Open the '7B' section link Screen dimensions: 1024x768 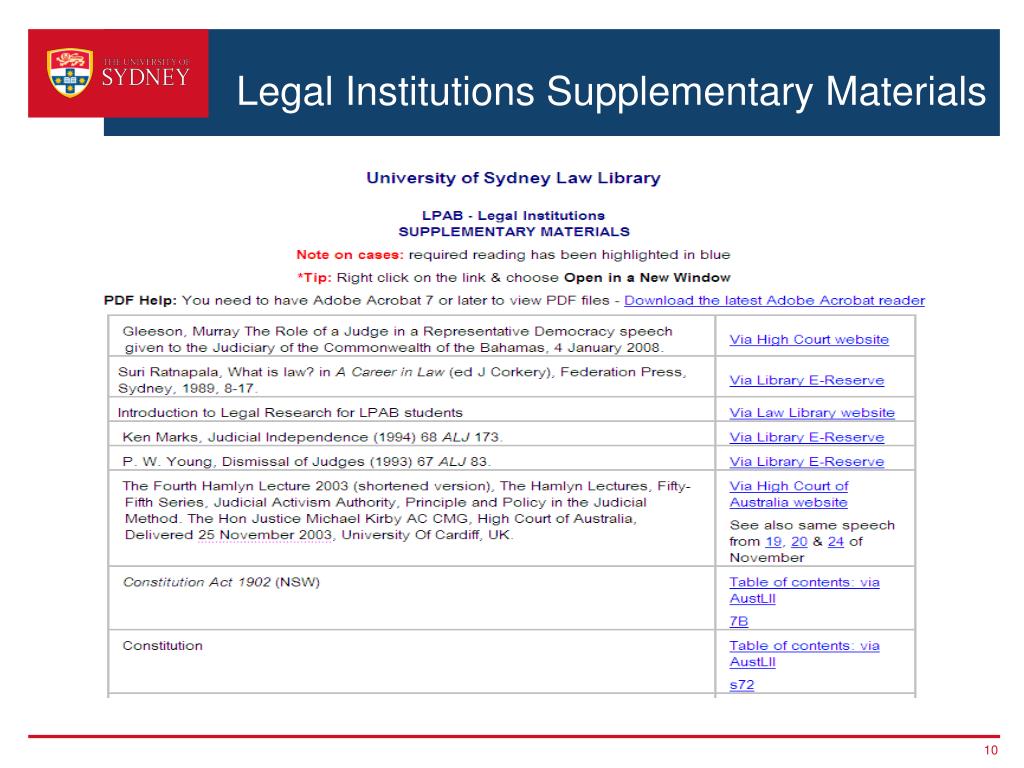point(739,621)
